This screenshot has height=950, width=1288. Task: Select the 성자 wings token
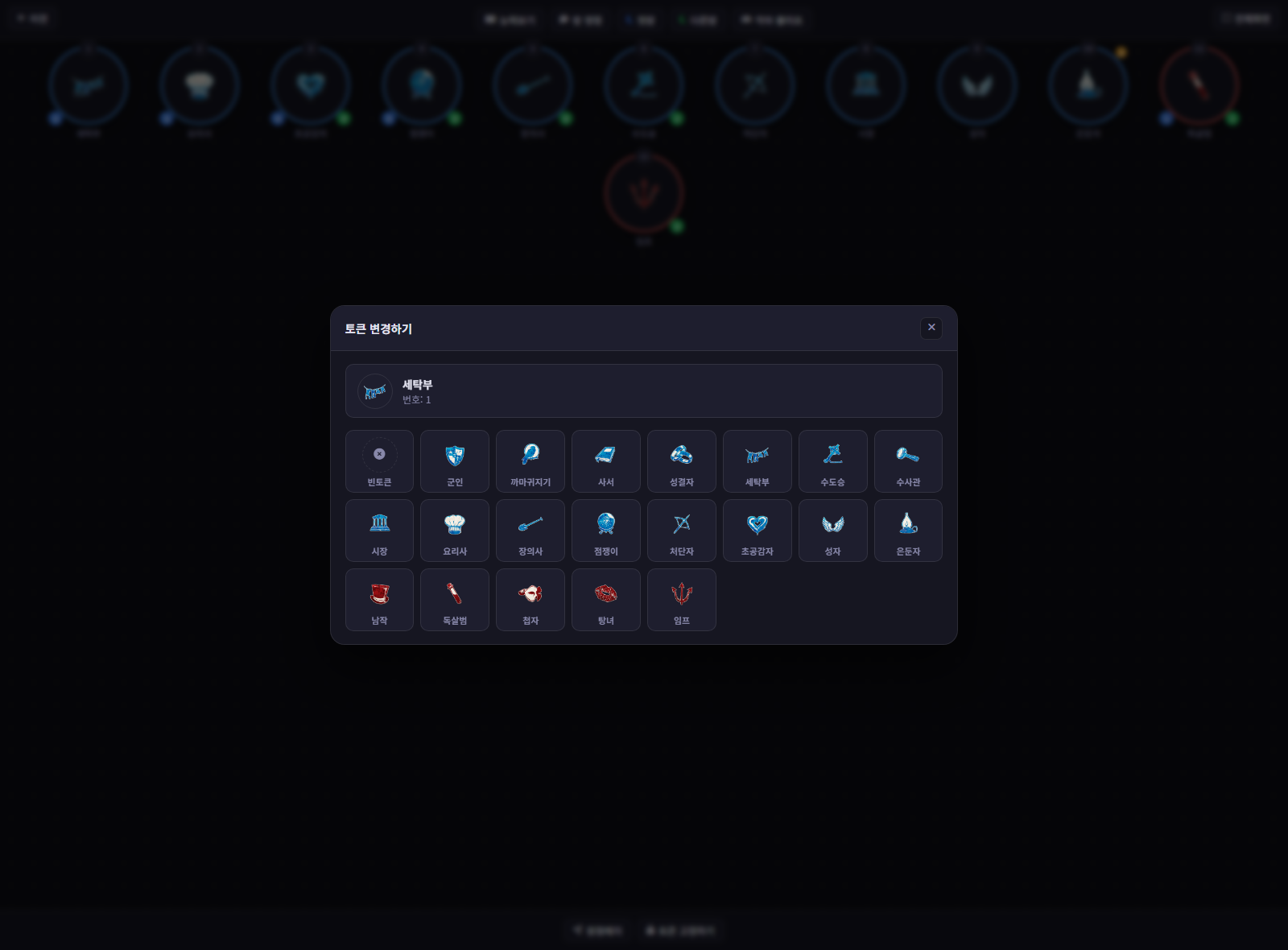[x=833, y=531]
